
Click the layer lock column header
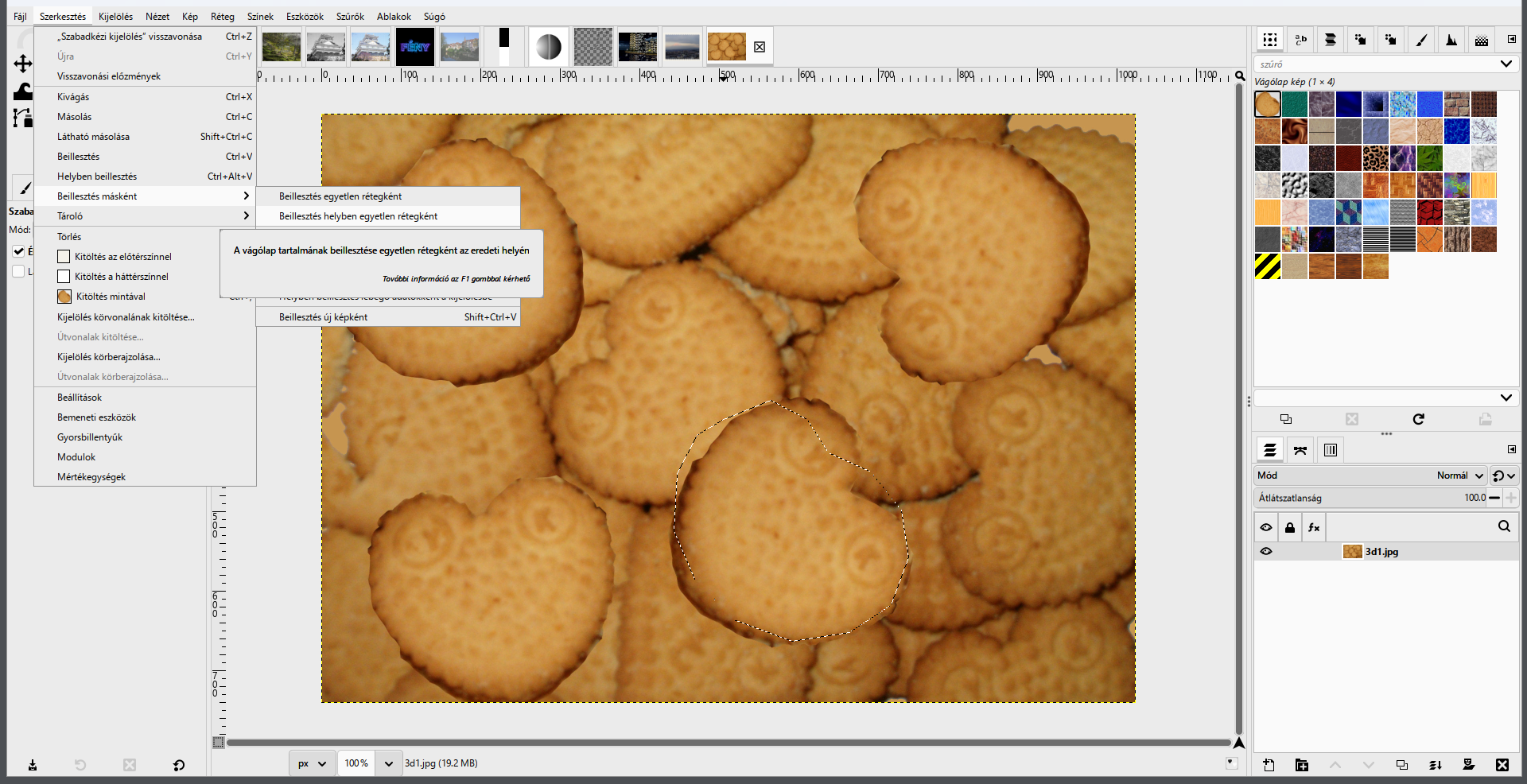[x=1290, y=527]
